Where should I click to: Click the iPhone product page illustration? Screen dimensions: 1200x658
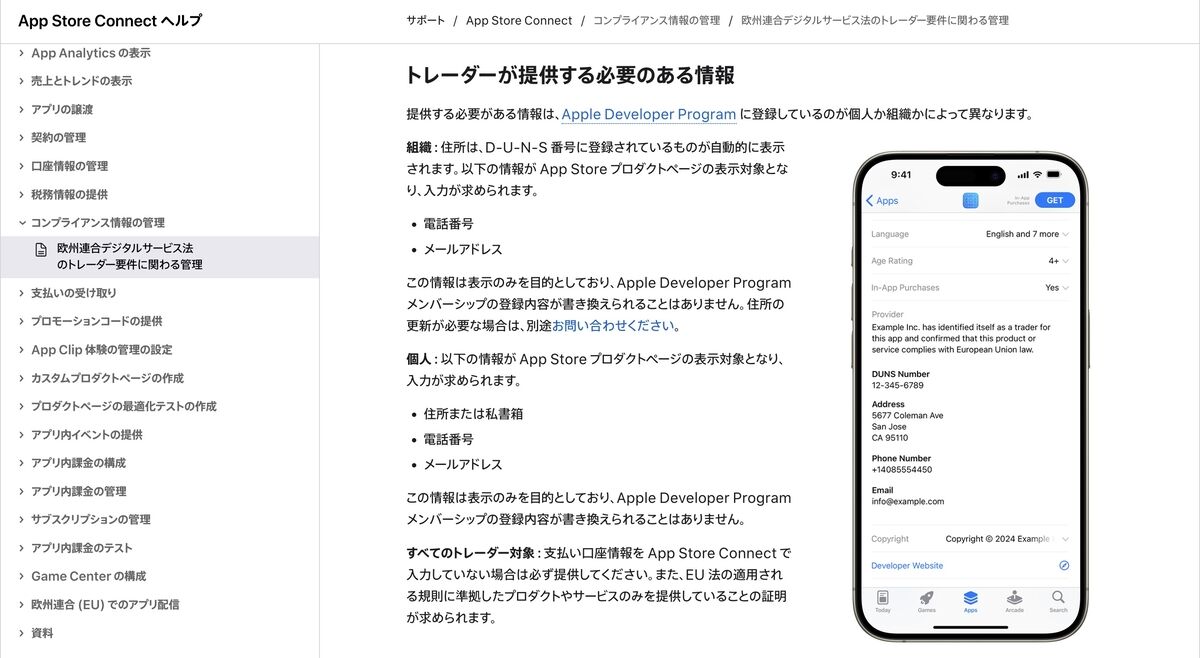click(970, 396)
